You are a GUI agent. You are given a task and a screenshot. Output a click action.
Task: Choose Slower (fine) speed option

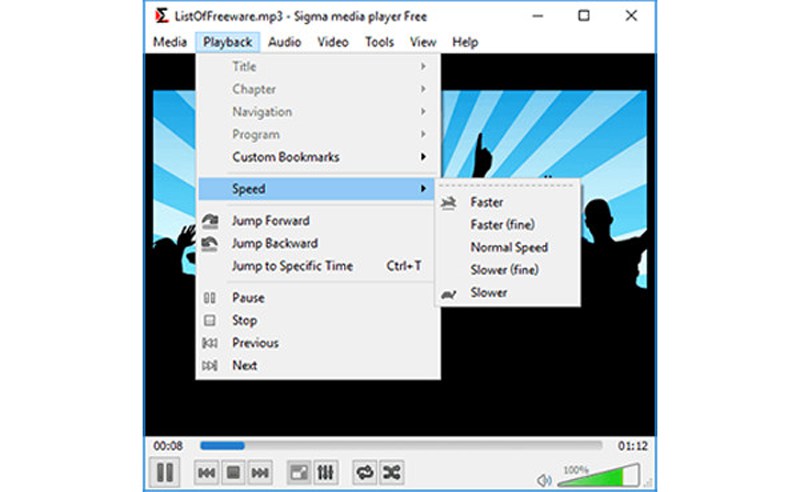coord(508,270)
